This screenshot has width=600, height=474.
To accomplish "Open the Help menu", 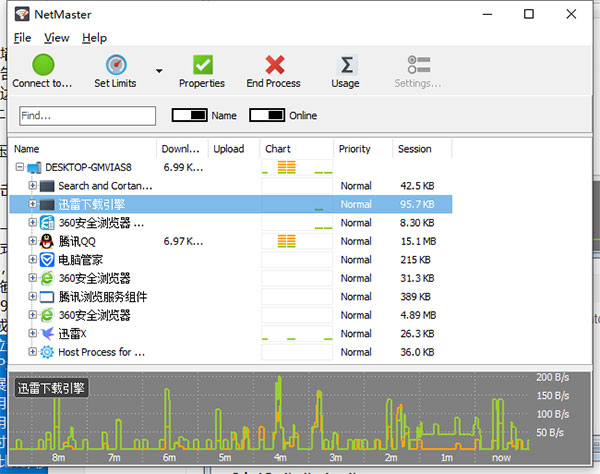I will pos(94,38).
